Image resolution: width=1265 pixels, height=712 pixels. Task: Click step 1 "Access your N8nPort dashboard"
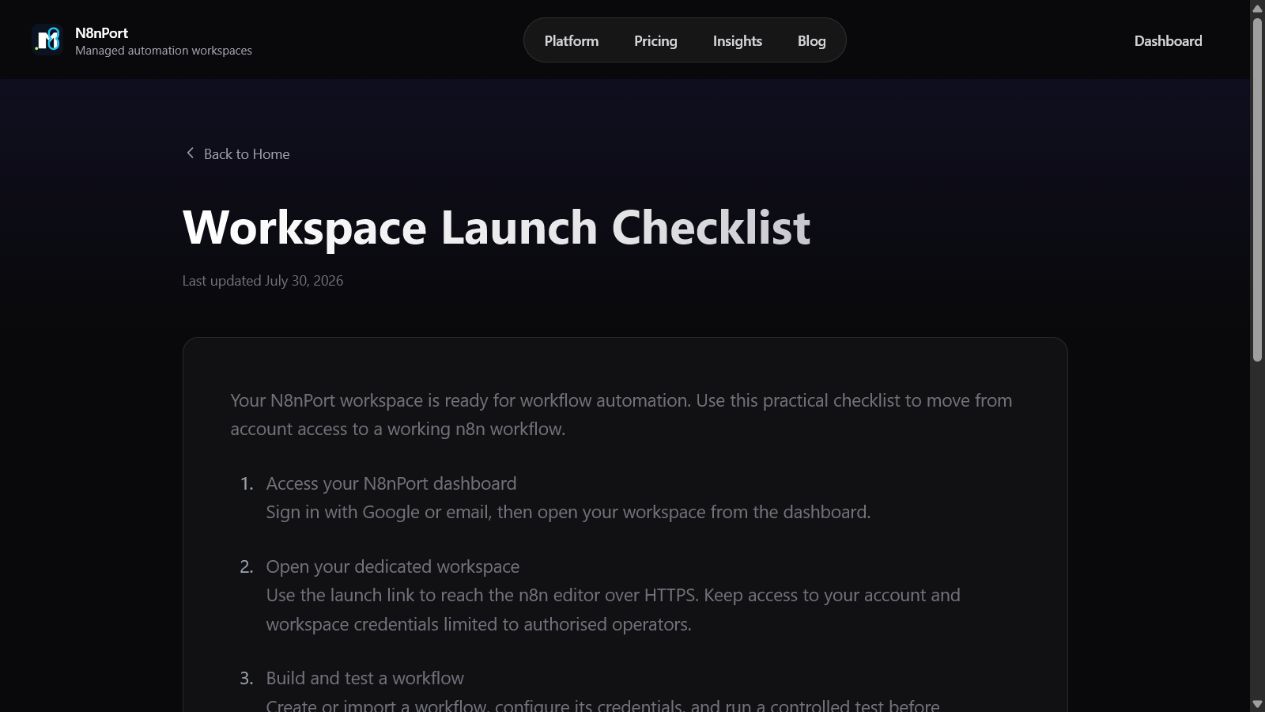(x=391, y=483)
